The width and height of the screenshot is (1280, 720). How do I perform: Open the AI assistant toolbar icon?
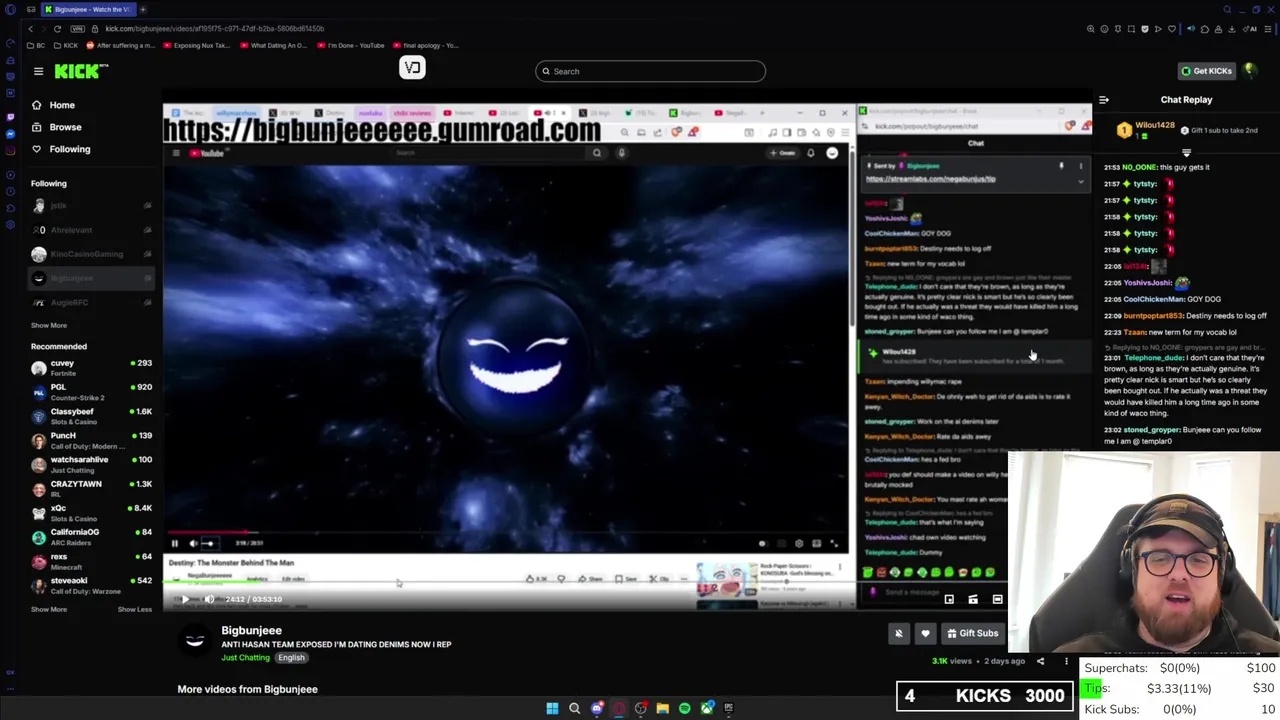point(1250,29)
